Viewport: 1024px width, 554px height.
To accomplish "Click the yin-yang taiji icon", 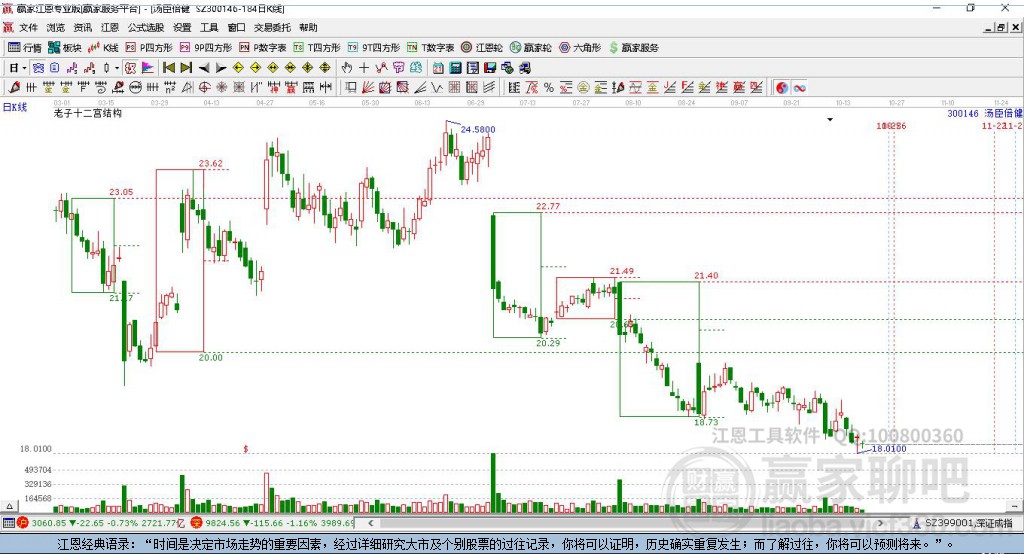I will (782, 88).
